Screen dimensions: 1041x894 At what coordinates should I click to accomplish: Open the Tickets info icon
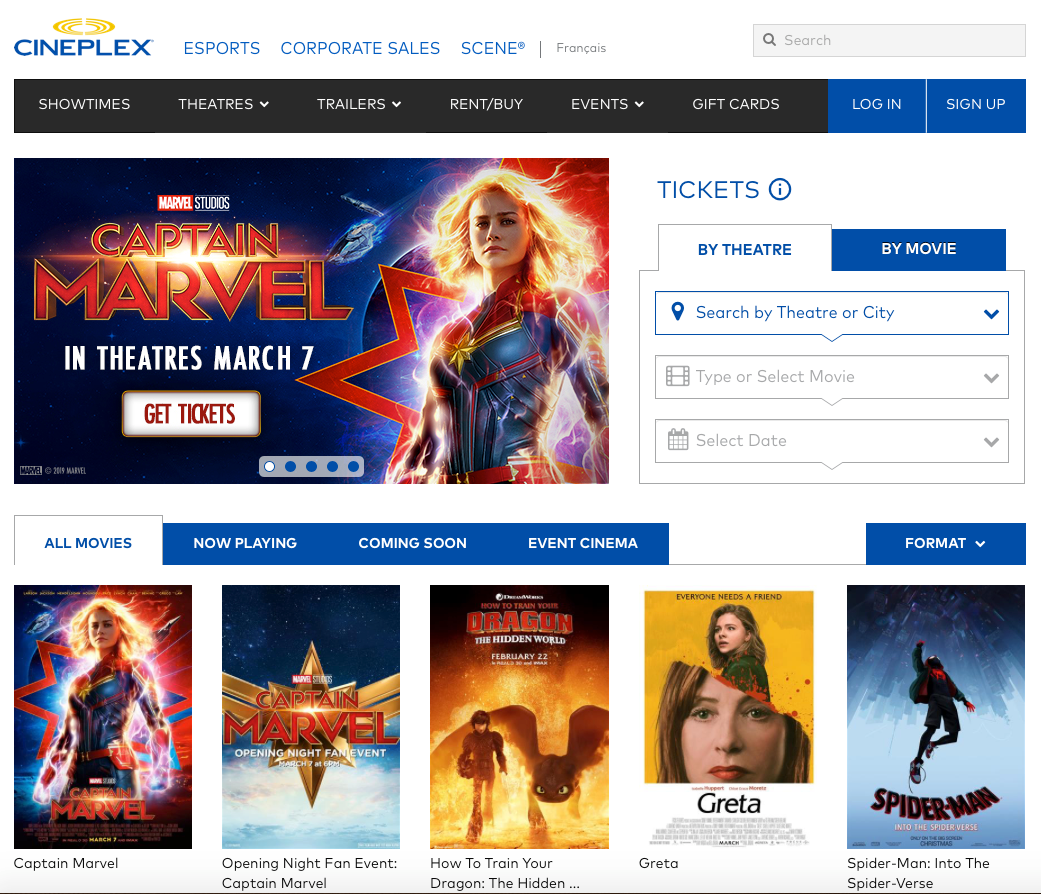point(780,190)
